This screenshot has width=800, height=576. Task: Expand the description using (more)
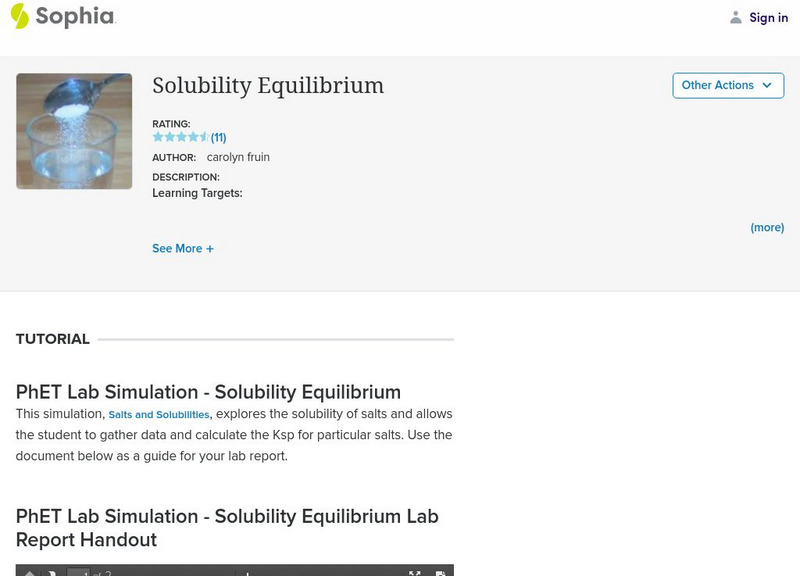click(x=767, y=228)
